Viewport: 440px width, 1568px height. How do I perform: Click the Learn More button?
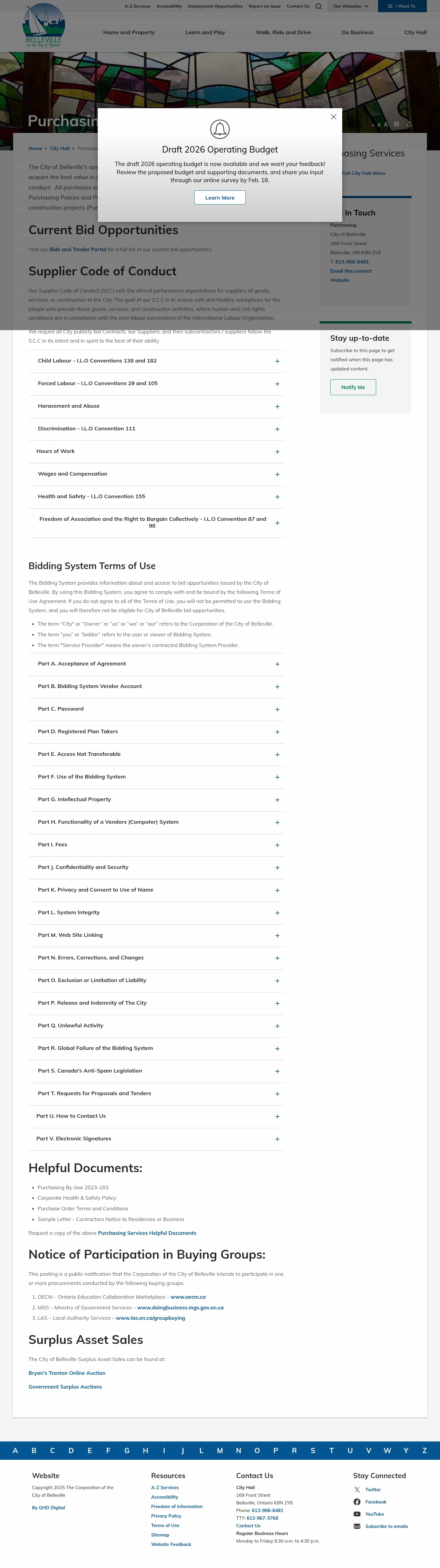point(220,198)
